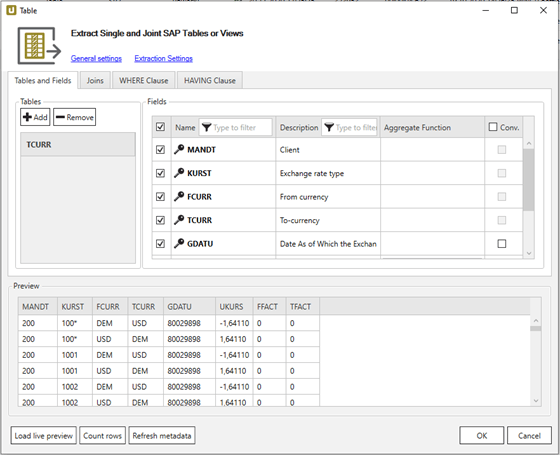
Task: Uncheck the MANDT field checkbox
Action: click(160, 149)
